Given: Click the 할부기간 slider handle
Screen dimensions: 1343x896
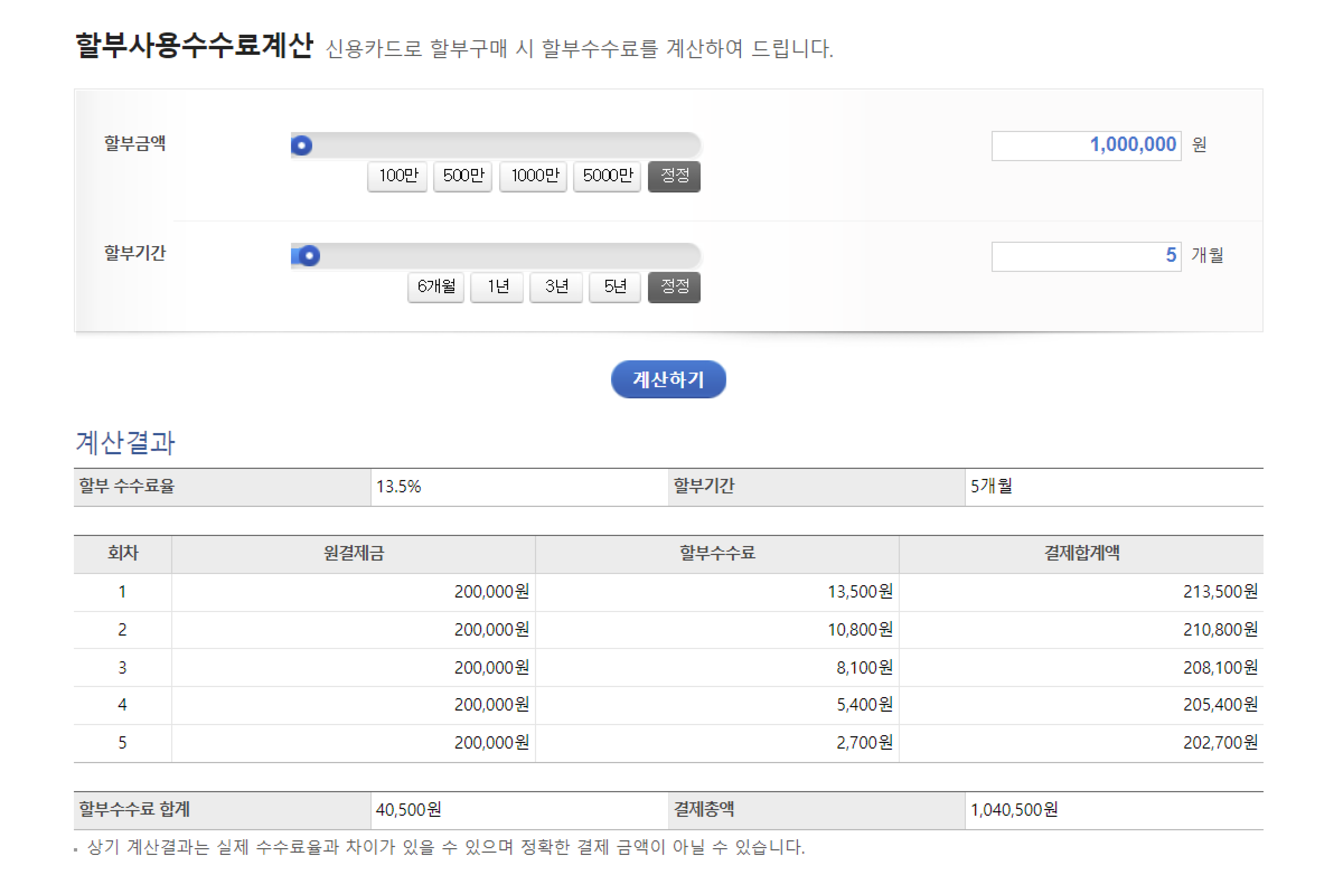Looking at the screenshot, I should (x=309, y=256).
